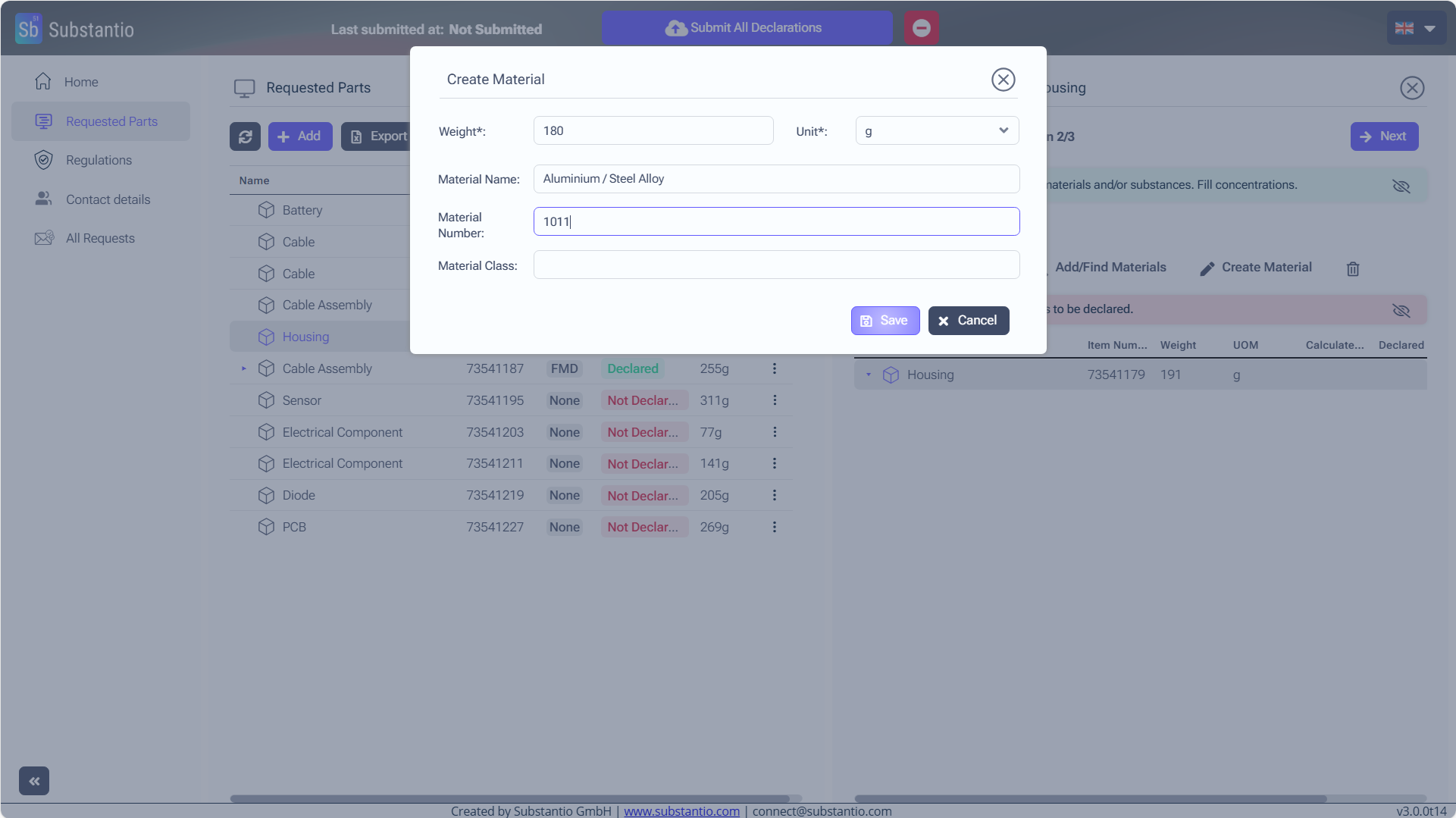1456x818 pixels.
Task: Click the refresh parts list icon
Action: pyautogui.click(x=245, y=136)
